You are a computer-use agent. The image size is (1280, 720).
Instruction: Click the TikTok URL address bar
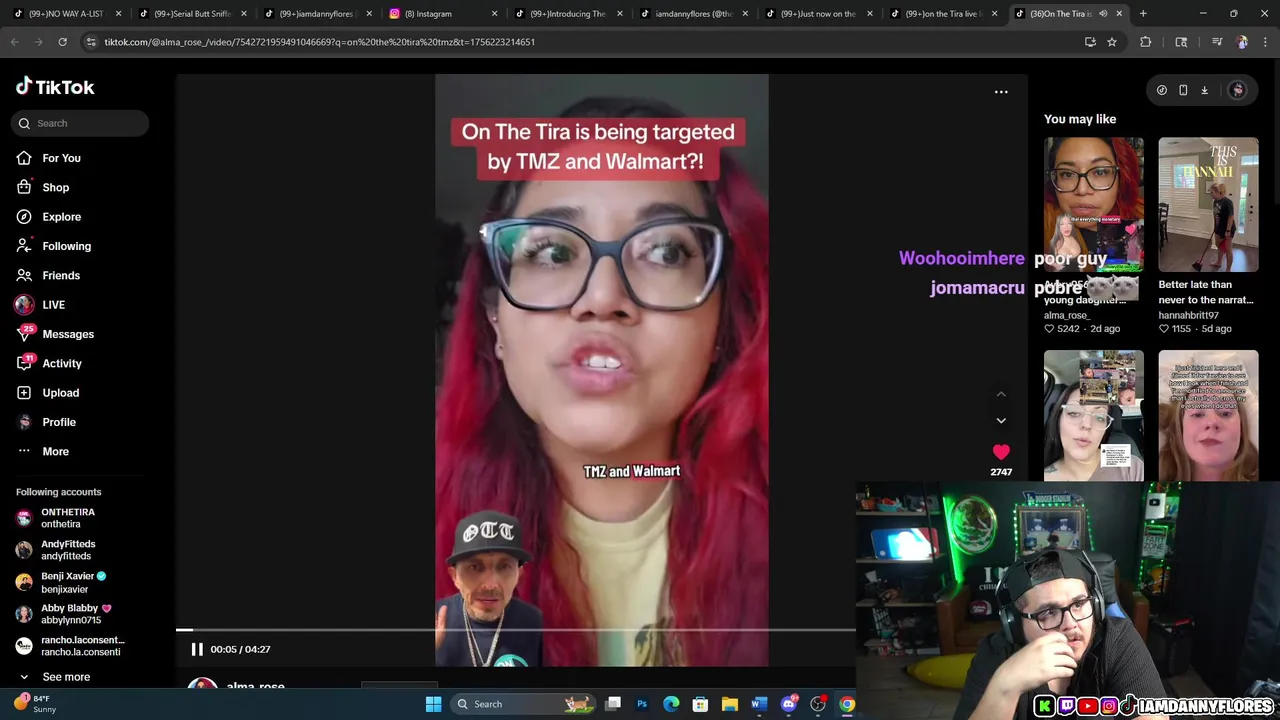coord(580,42)
